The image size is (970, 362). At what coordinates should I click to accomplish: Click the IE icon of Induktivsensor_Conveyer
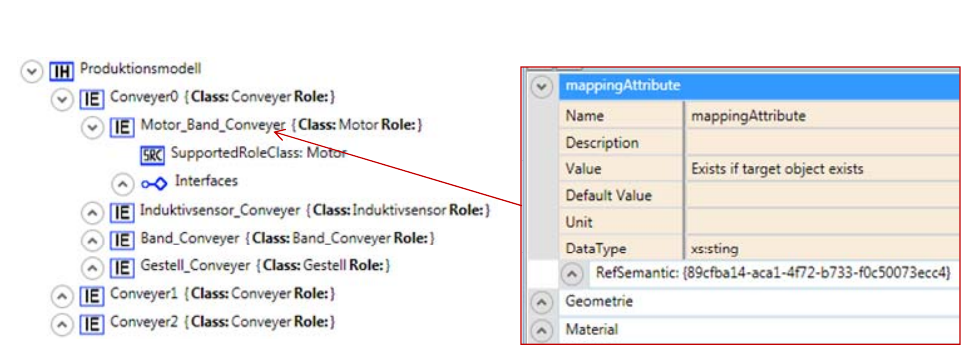click(122, 212)
